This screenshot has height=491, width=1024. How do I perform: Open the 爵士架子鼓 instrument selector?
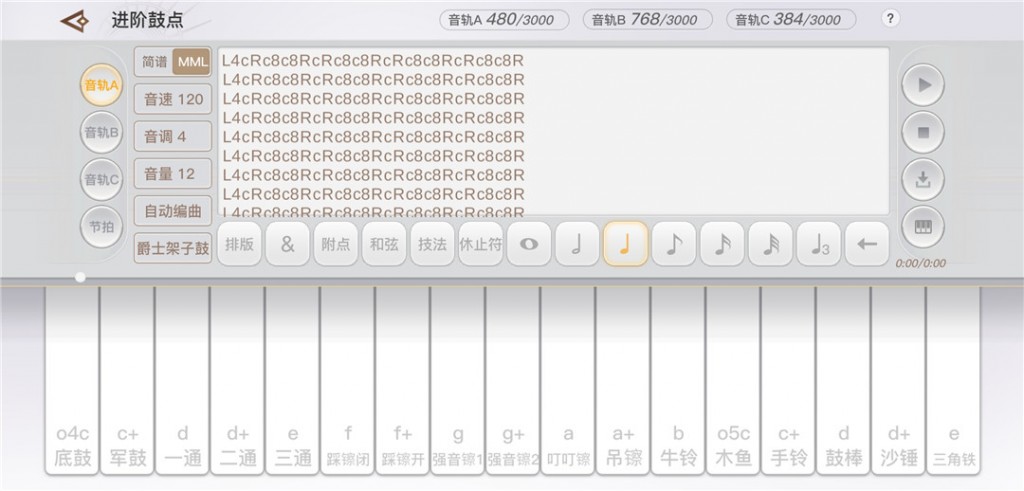(173, 248)
